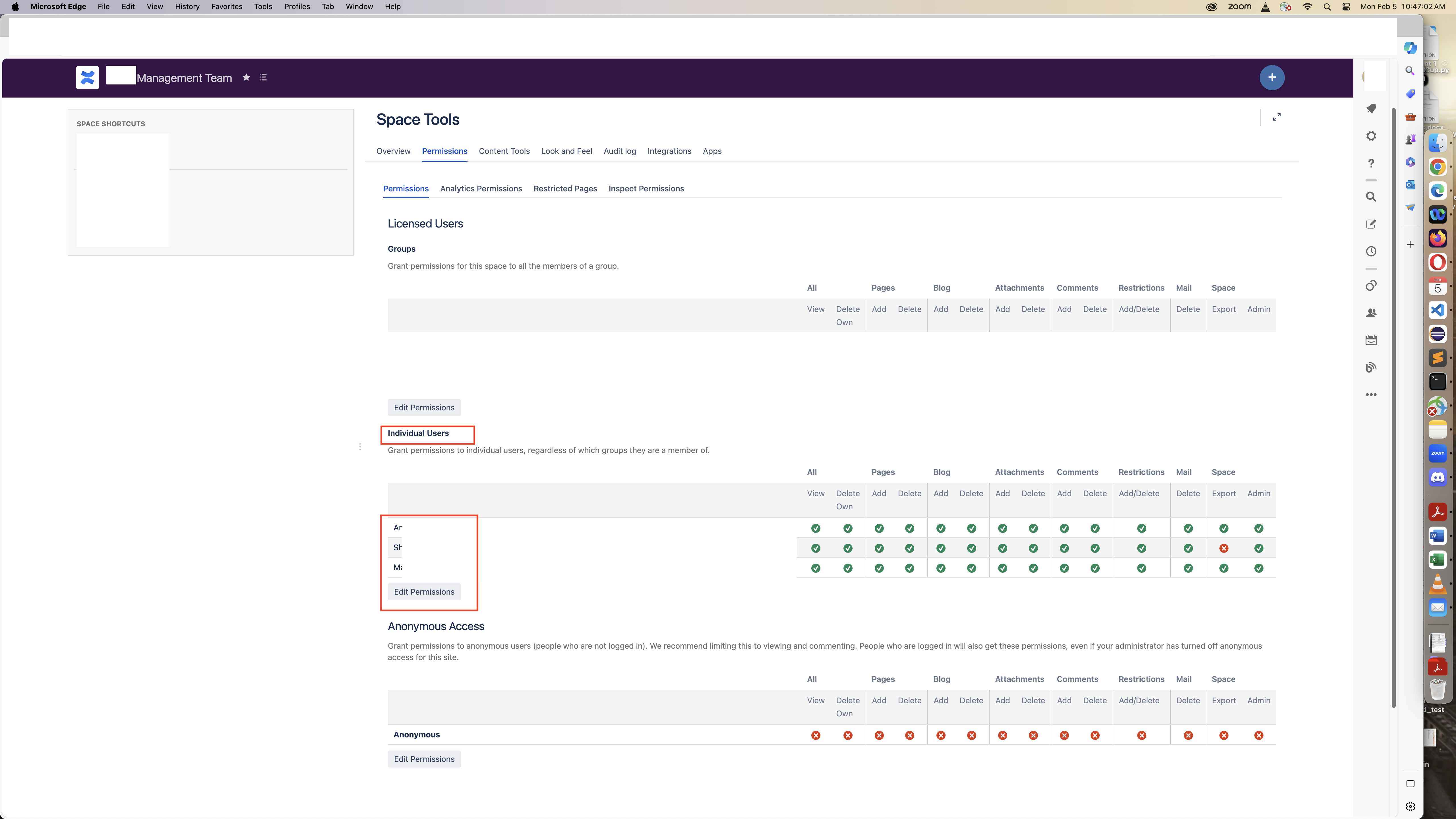Open Confluence search magnifier in sidebar
Image resolution: width=1456 pixels, height=819 pixels.
click(1371, 197)
